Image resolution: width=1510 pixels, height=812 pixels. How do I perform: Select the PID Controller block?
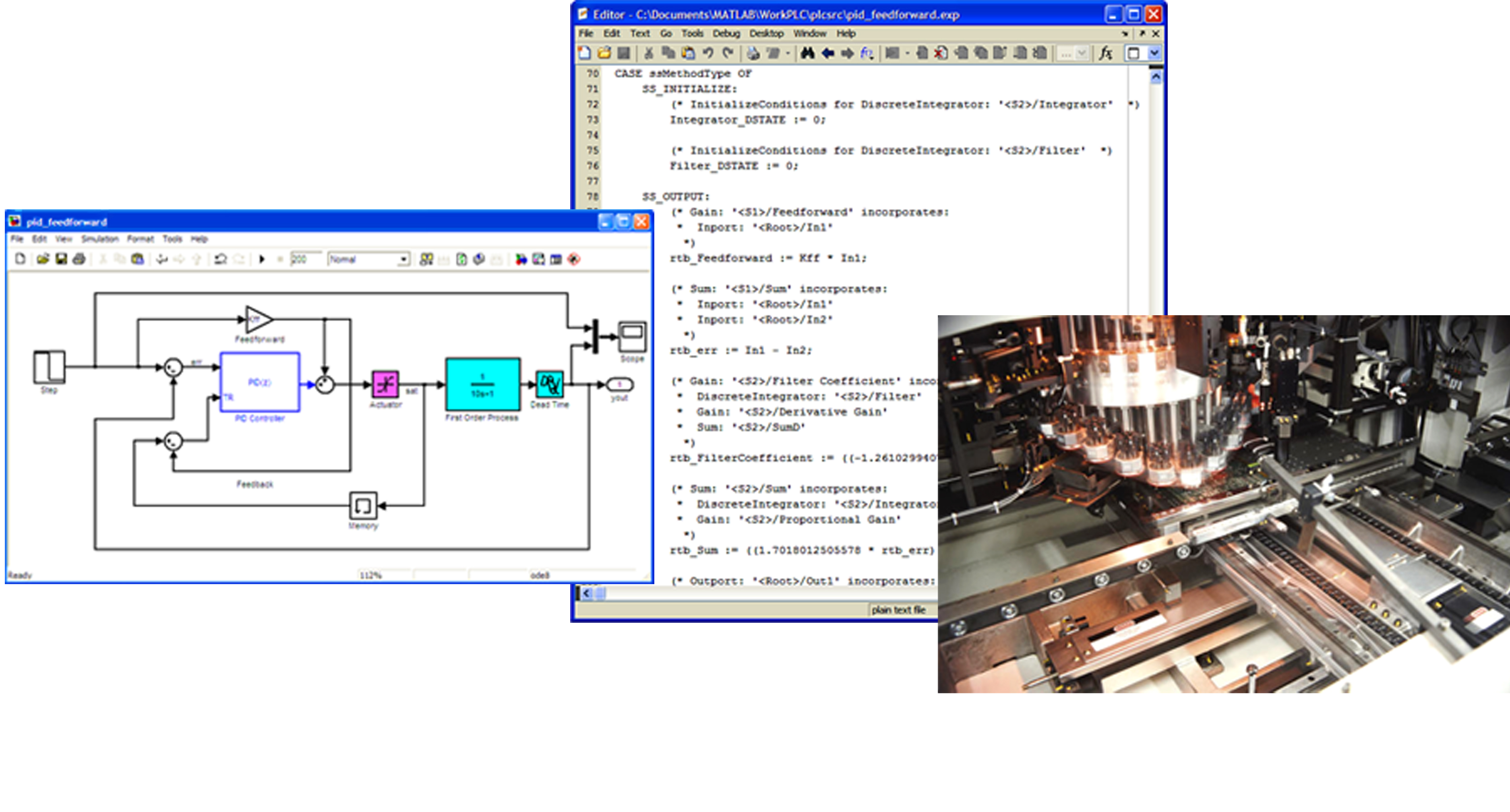[x=260, y=382]
